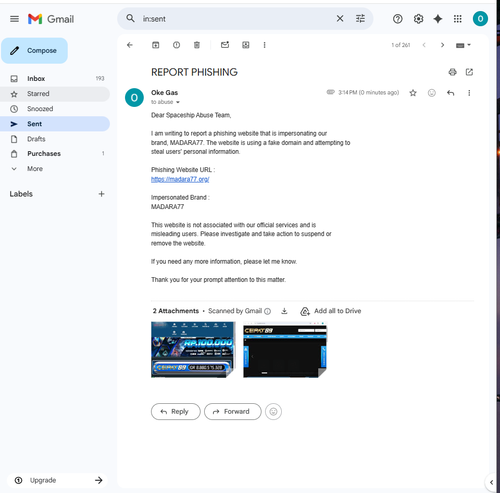Open message More menu beside reply
The height and width of the screenshot is (493, 500).
[469, 93]
